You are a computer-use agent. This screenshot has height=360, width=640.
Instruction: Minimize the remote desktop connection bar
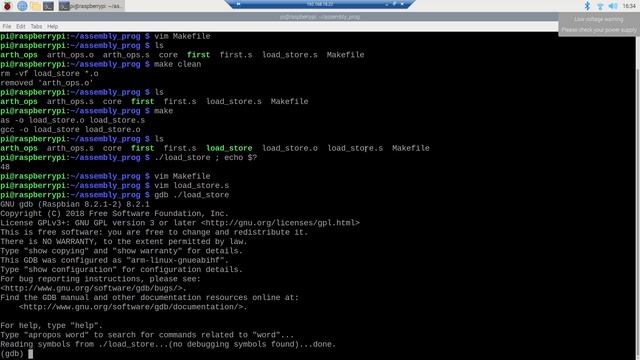386,4
